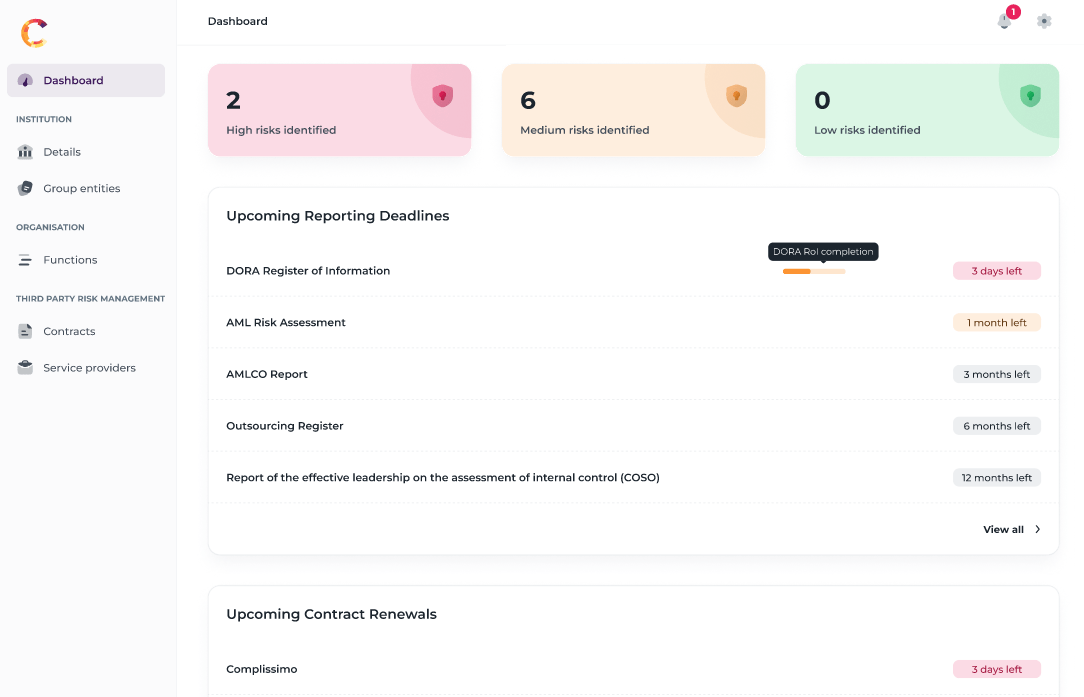
Task: Click the Service providers briefcase icon
Action: point(25,368)
